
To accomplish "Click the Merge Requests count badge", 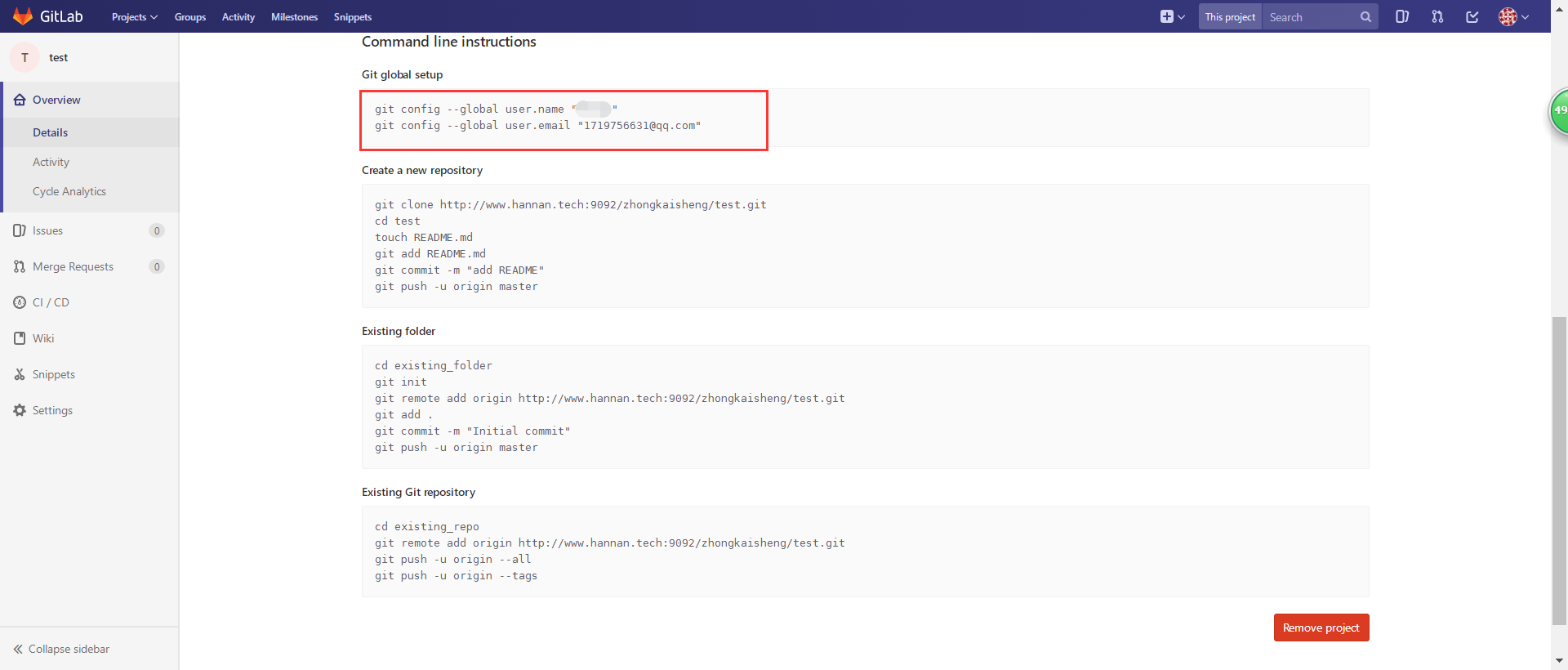I will (x=157, y=266).
